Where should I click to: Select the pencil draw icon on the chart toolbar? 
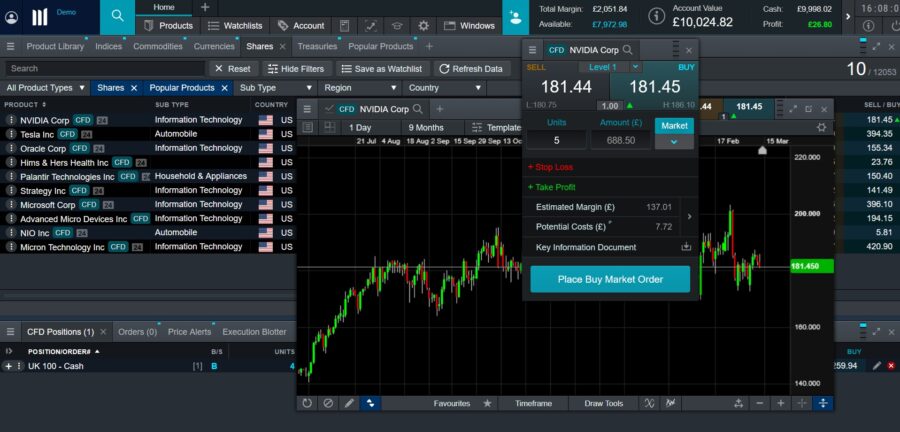coord(349,403)
